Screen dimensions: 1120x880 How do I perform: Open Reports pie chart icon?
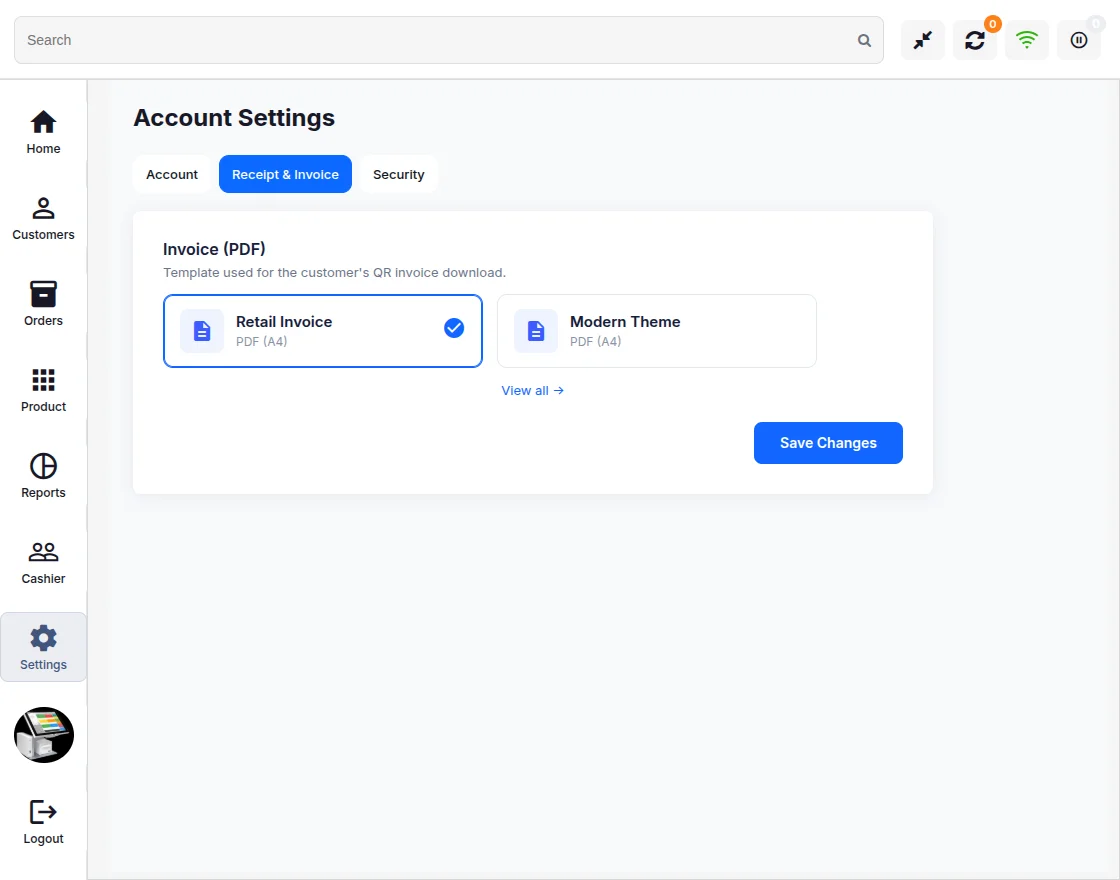point(43,466)
